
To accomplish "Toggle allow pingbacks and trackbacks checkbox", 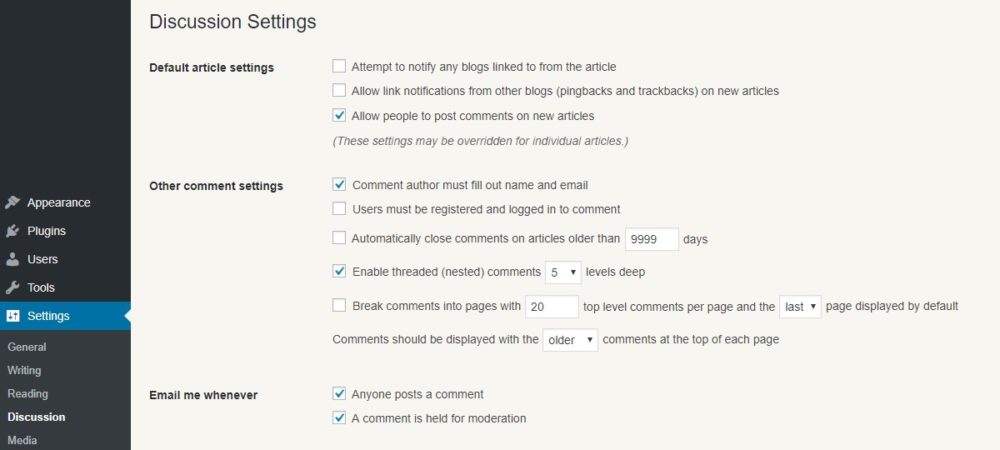I will [x=339, y=91].
